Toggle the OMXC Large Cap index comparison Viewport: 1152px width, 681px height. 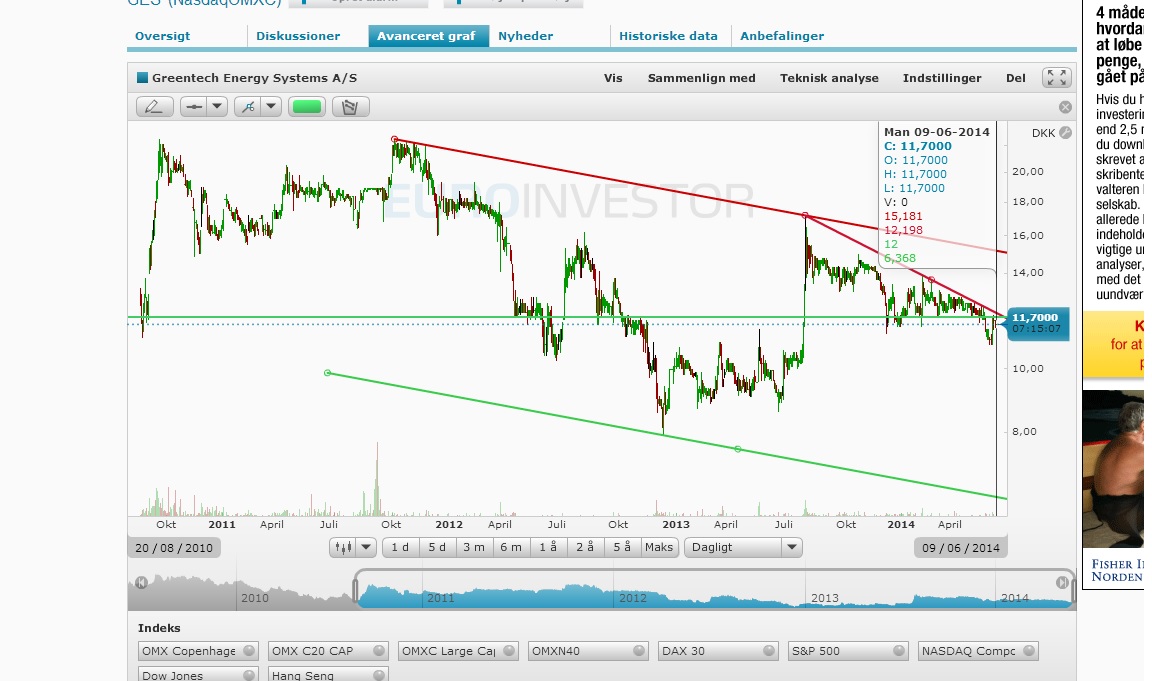pos(458,651)
